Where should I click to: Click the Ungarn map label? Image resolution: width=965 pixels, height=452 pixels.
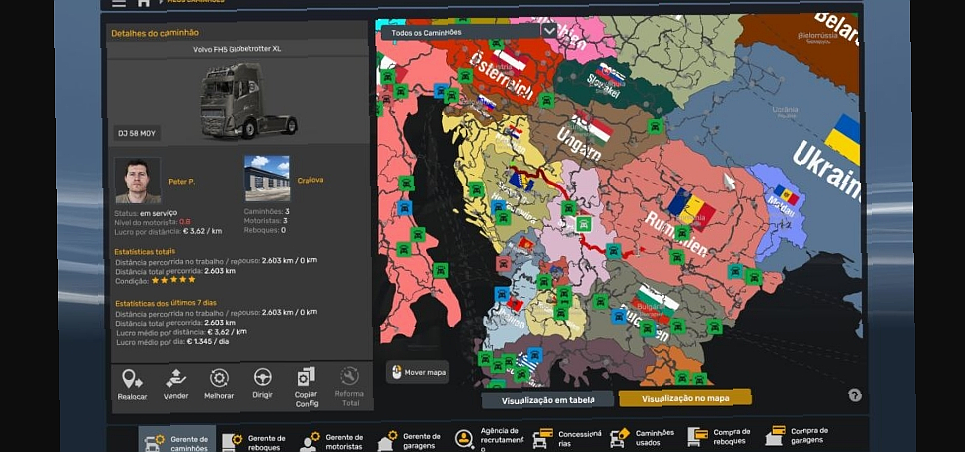tap(579, 144)
